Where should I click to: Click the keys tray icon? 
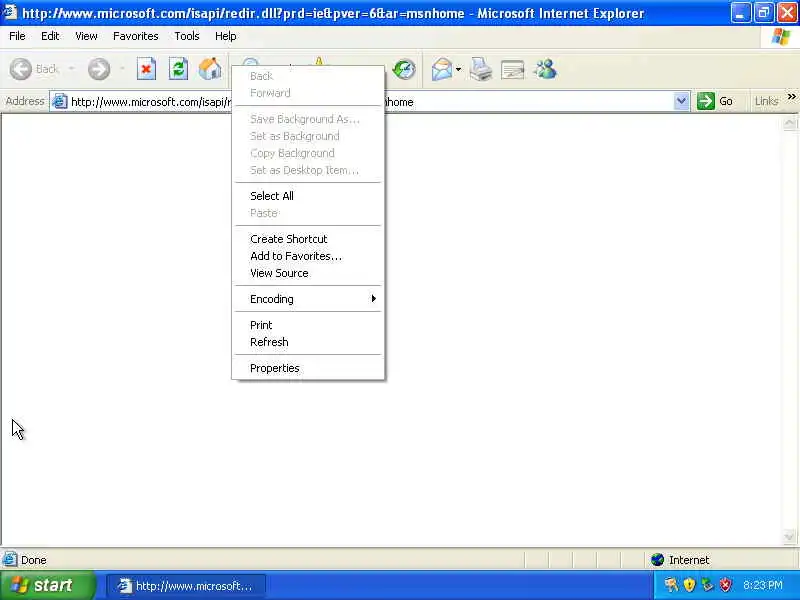pos(671,585)
